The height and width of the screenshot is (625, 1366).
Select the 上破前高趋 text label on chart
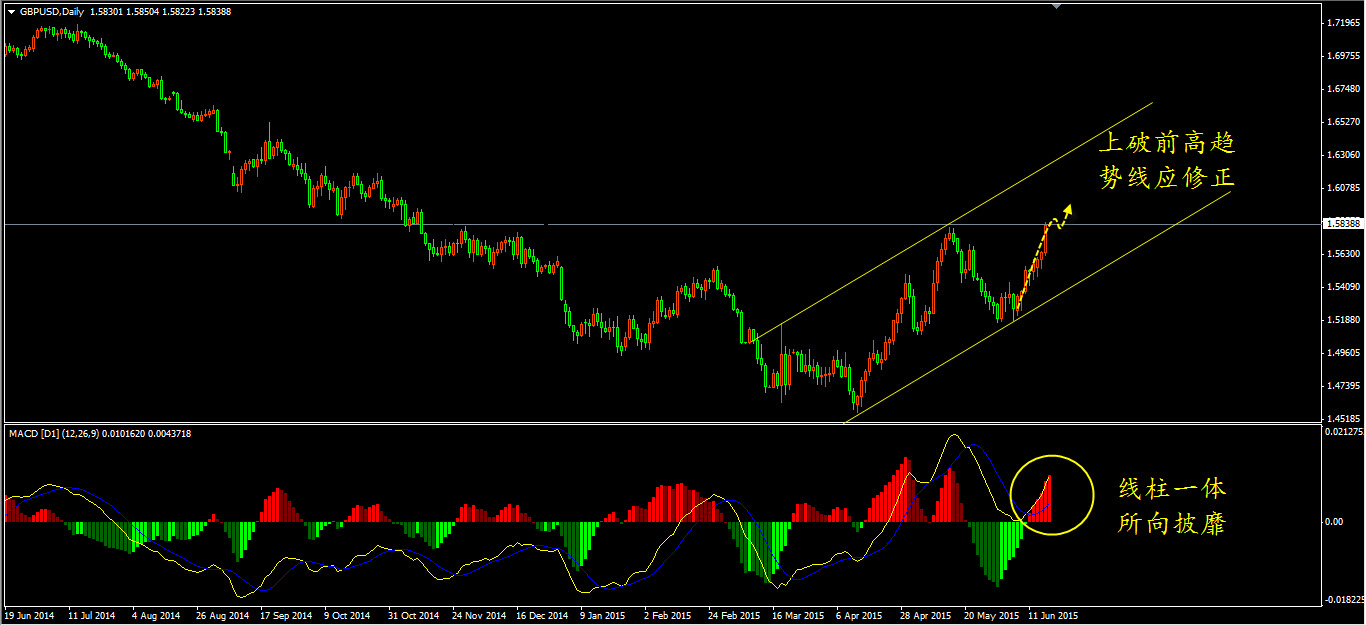click(1167, 142)
